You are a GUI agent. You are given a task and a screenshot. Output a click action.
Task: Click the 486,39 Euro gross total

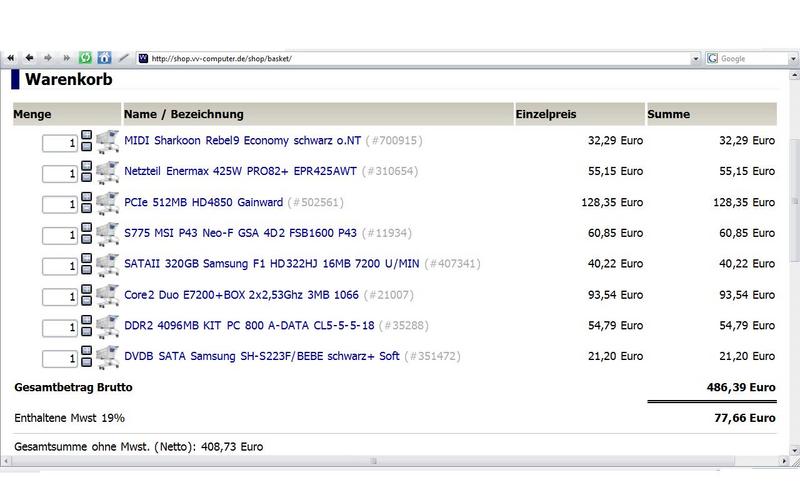tap(741, 387)
